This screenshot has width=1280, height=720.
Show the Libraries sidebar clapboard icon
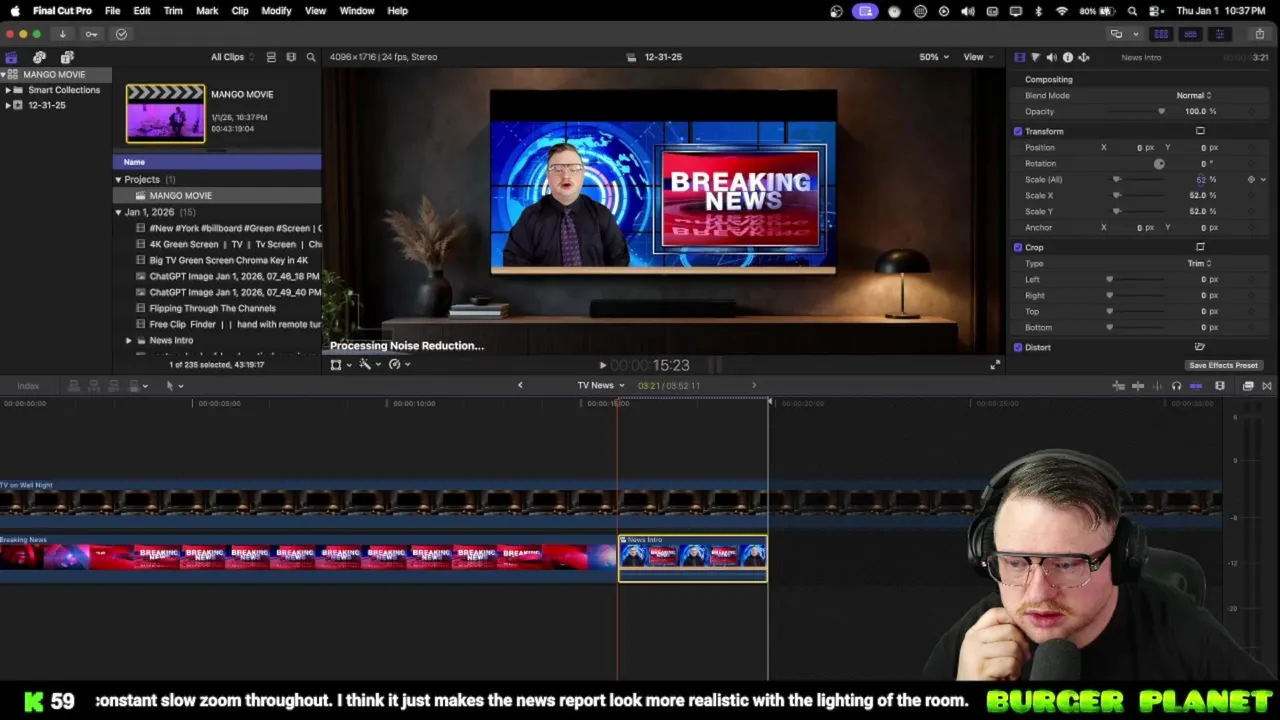click(11, 57)
